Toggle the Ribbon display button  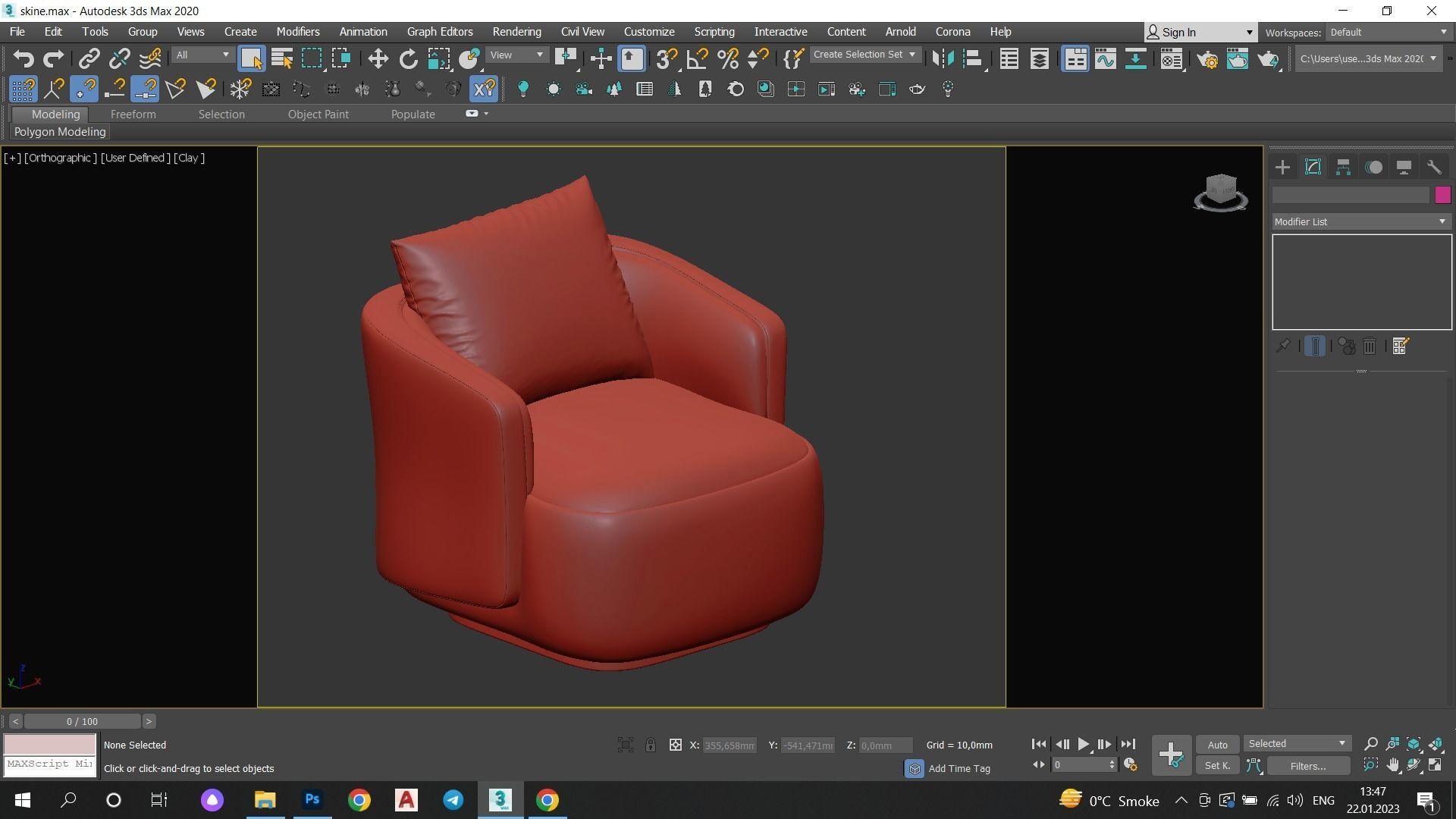pyautogui.click(x=1075, y=58)
